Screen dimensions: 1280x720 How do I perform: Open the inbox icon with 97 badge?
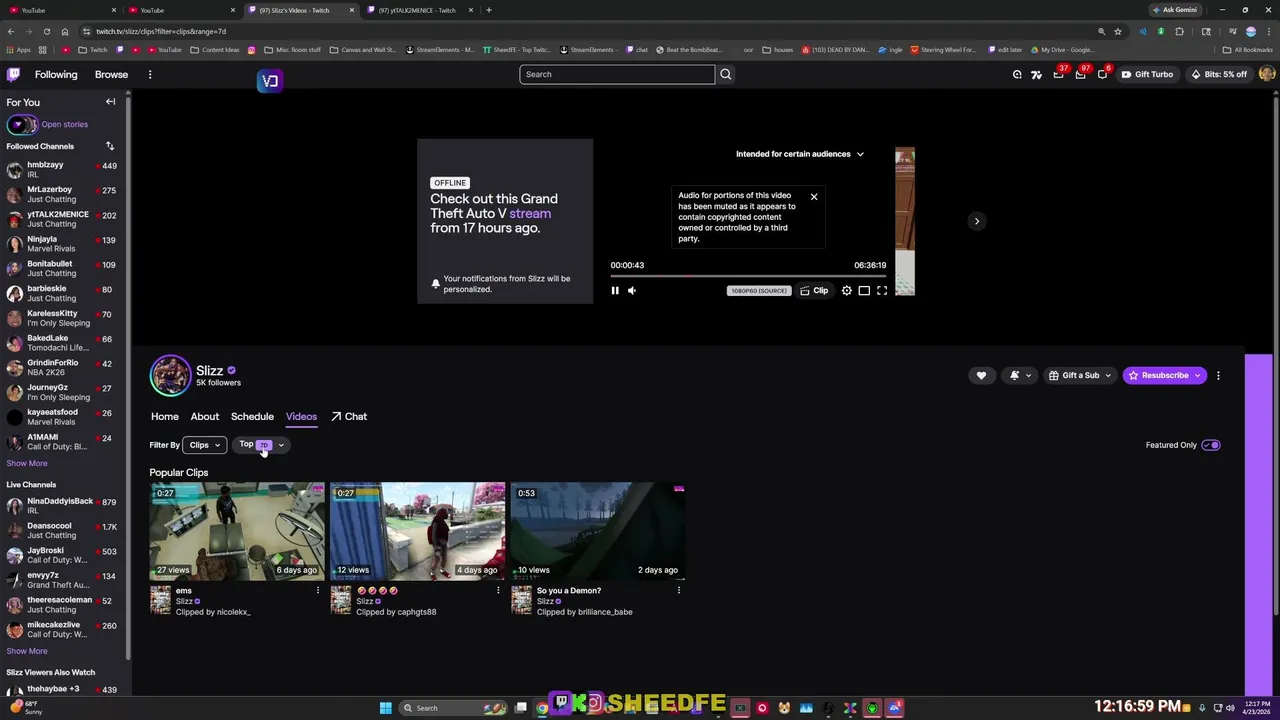(x=1080, y=74)
